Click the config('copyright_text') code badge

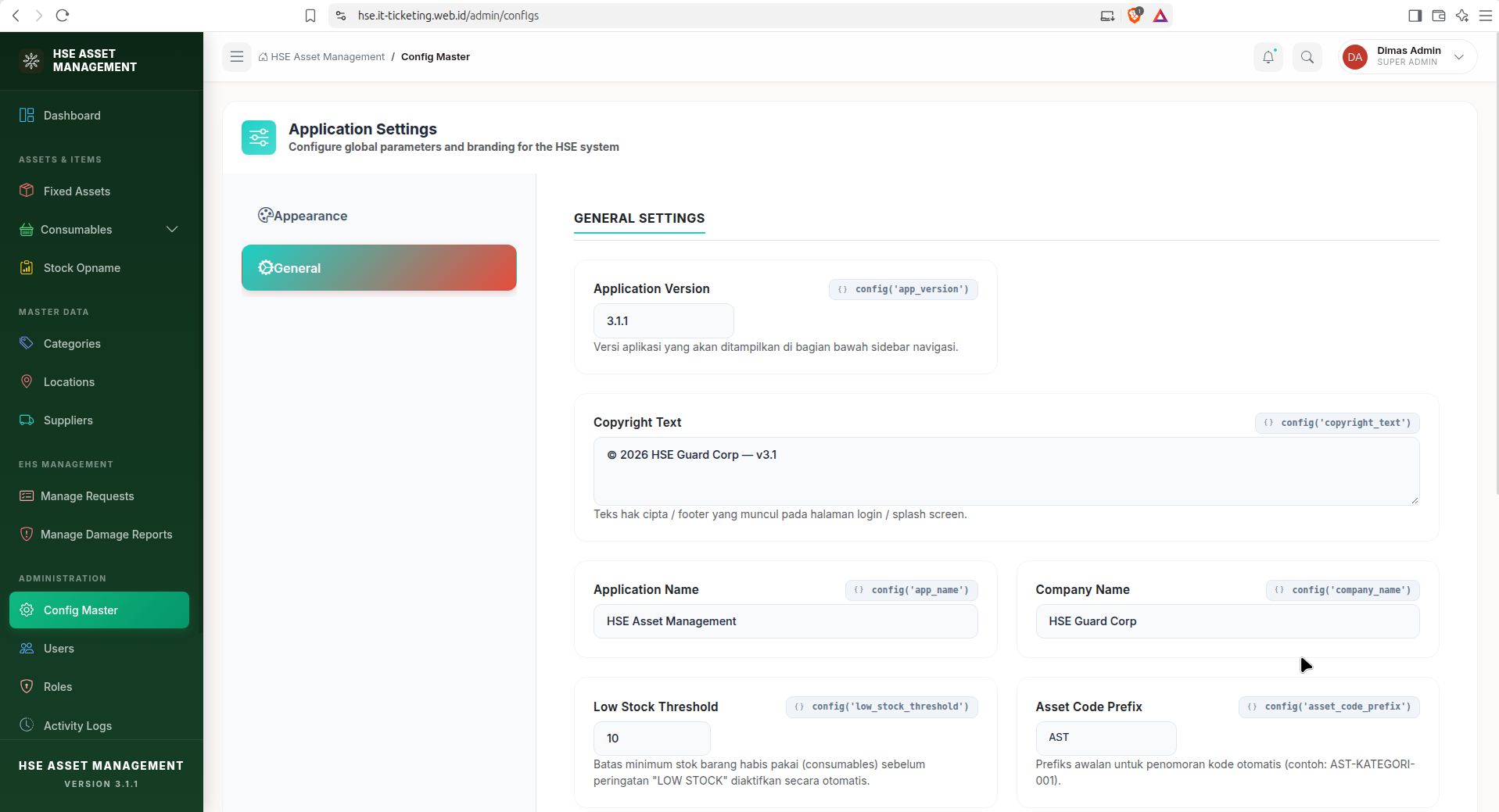pyautogui.click(x=1337, y=423)
